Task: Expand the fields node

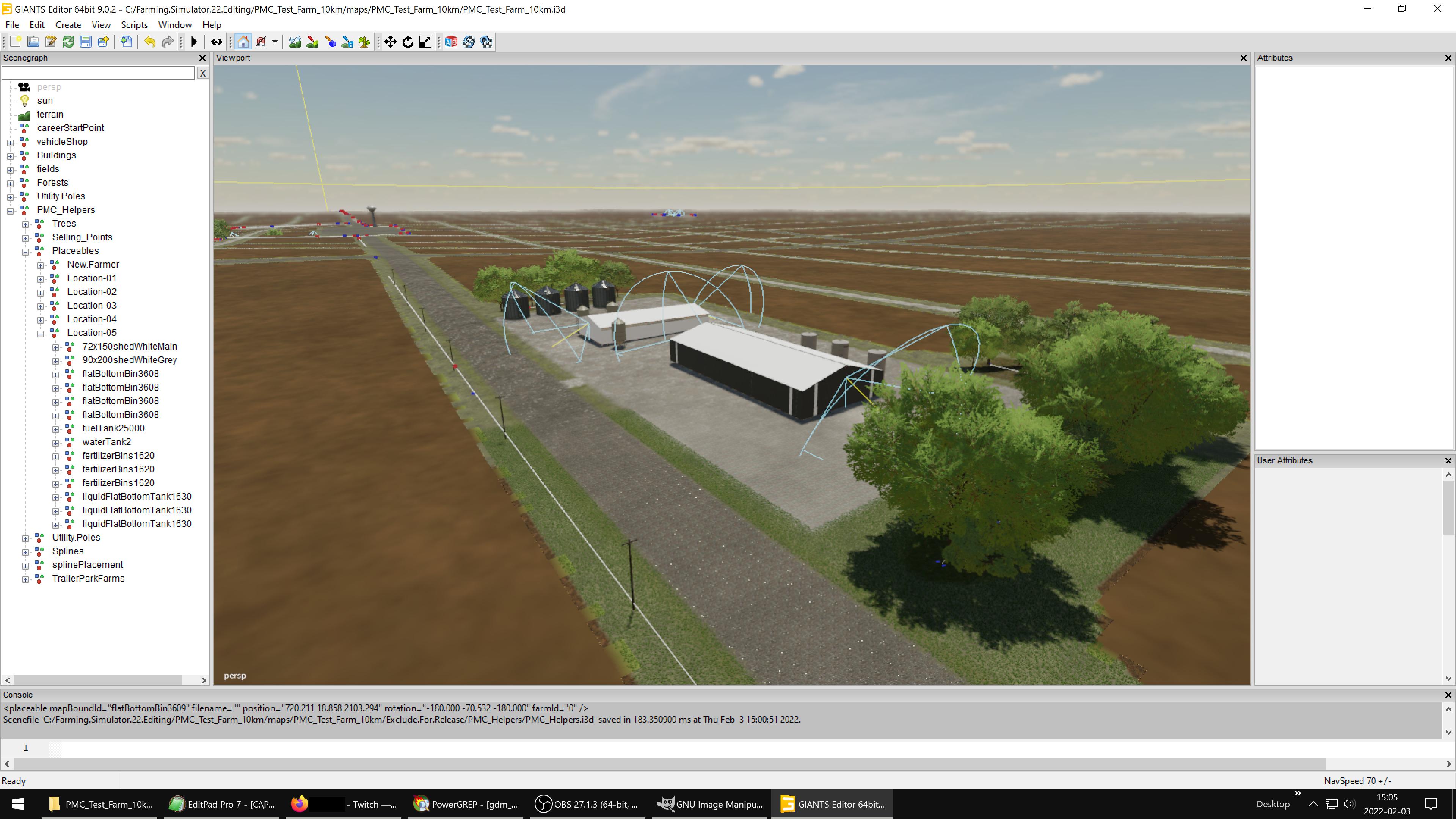Action: coord(10,169)
